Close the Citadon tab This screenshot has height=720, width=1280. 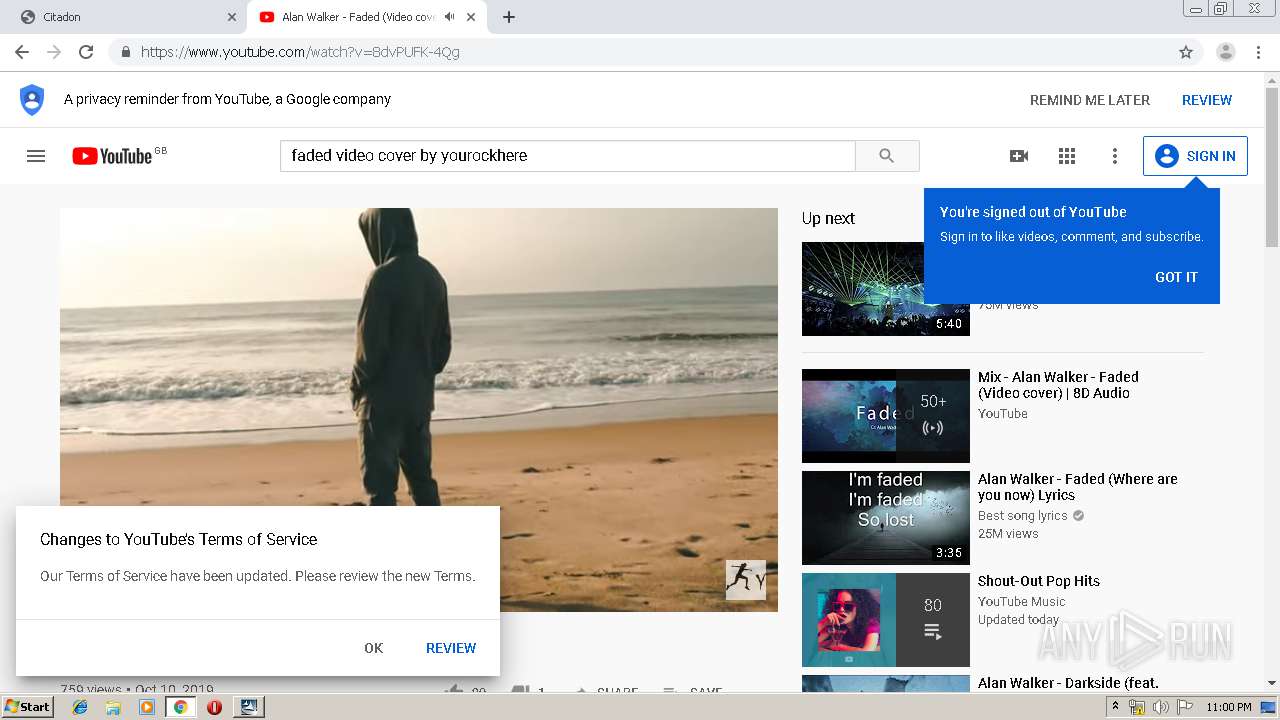(x=232, y=17)
